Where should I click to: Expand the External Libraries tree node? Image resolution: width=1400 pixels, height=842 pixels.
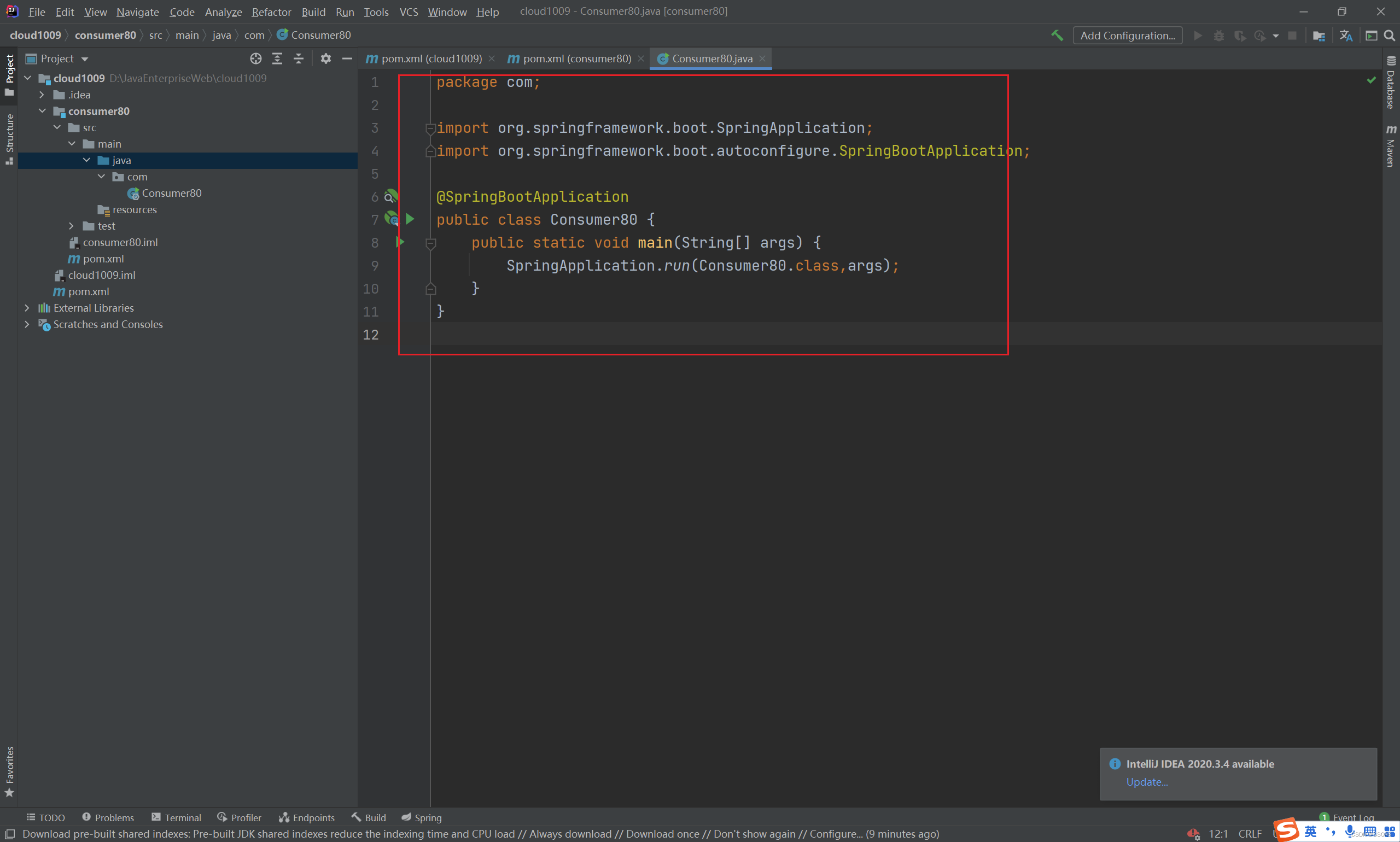[24, 307]
